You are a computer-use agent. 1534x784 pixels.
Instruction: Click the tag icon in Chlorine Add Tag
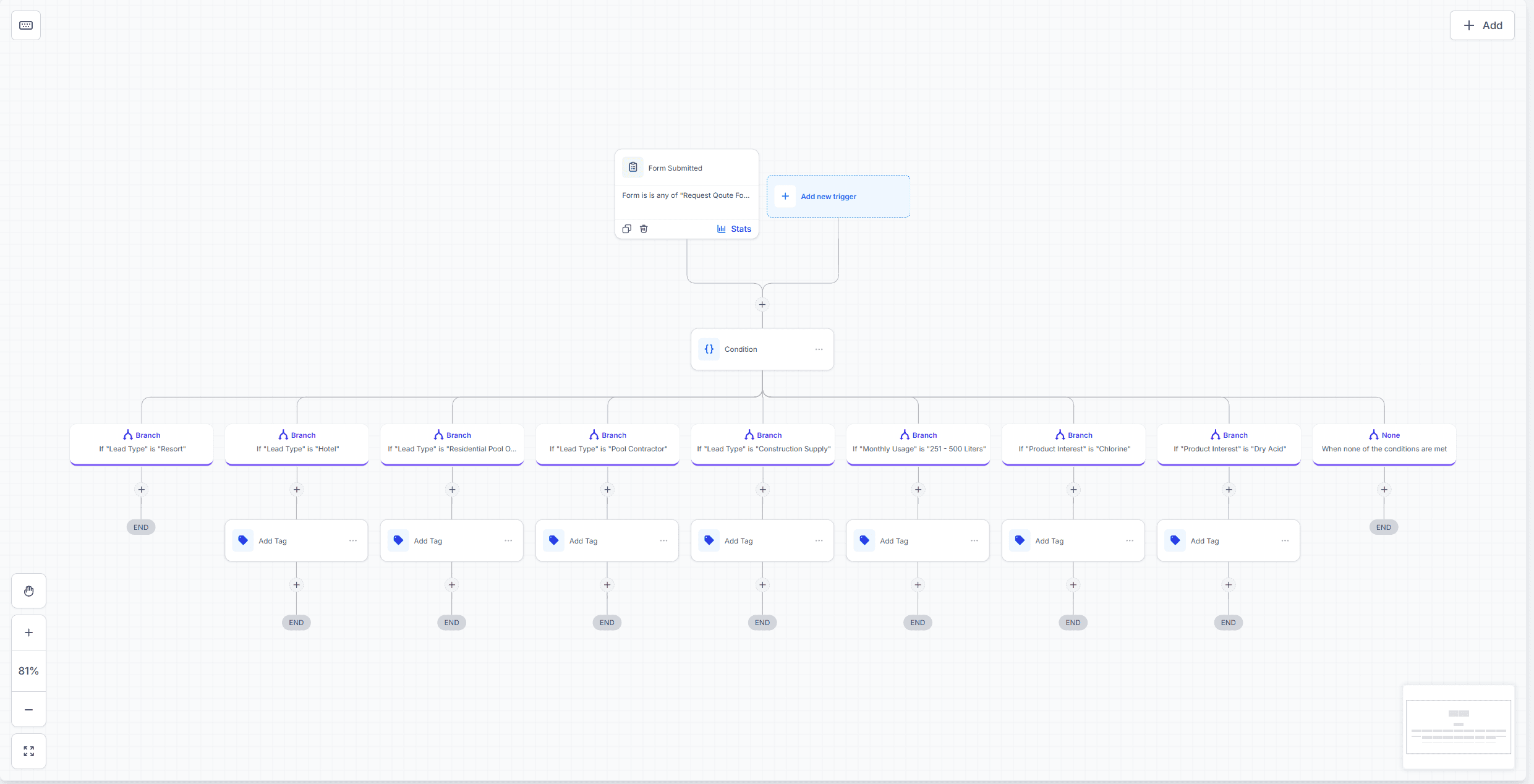pos(1020,540)
